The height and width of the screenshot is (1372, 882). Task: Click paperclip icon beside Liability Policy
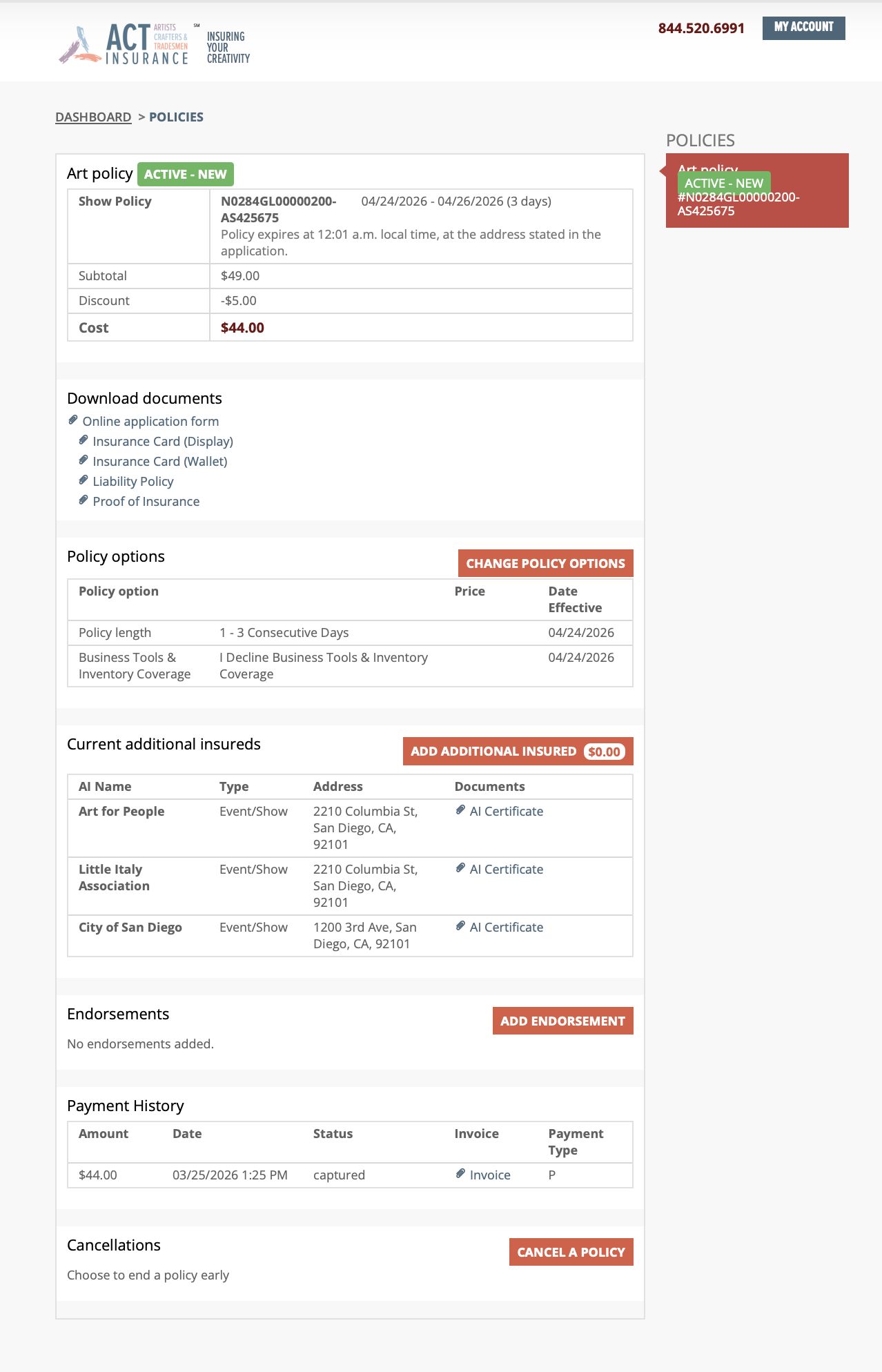[84, 480]
